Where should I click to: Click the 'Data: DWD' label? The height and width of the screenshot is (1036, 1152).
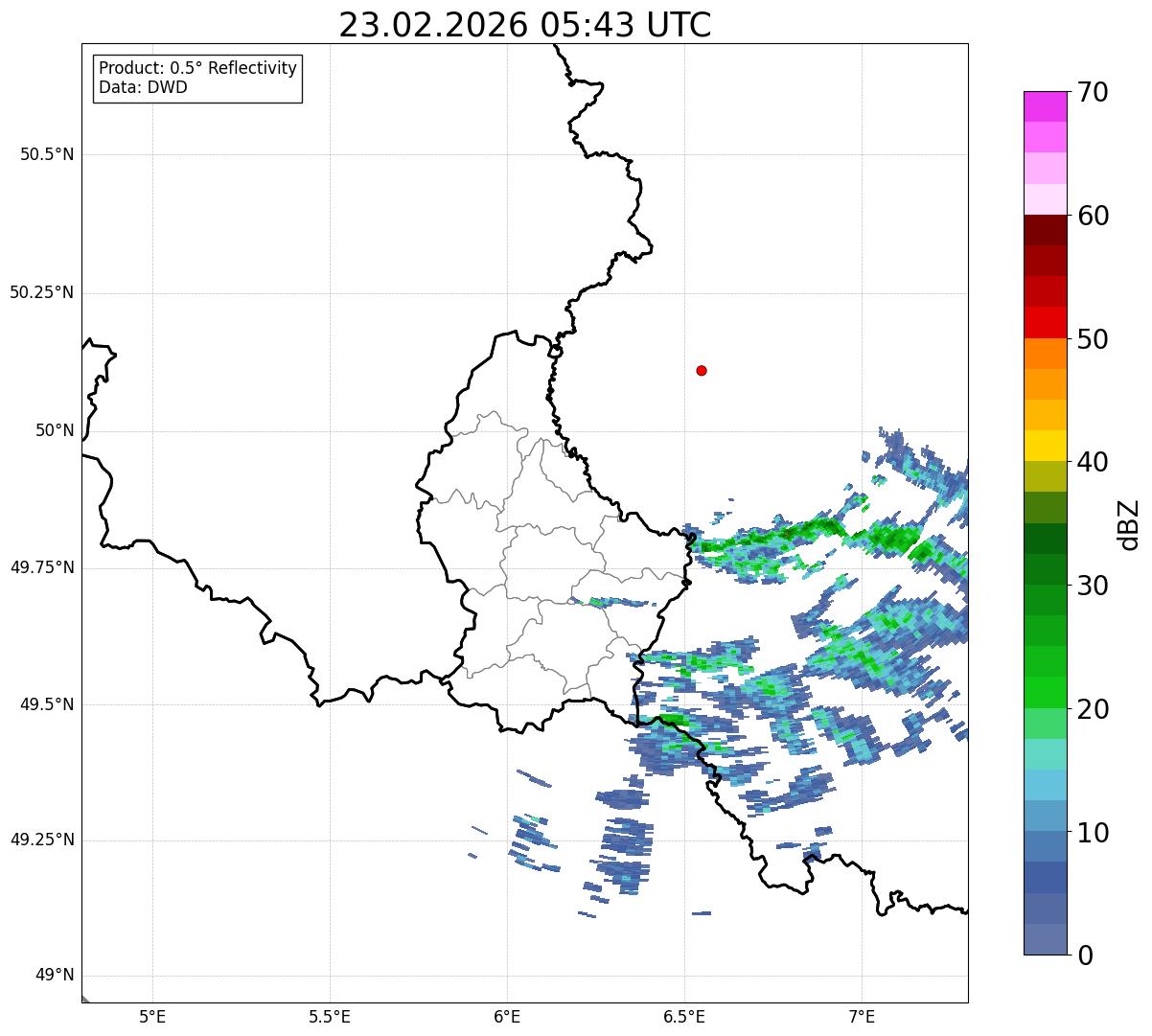coord(143,87)
